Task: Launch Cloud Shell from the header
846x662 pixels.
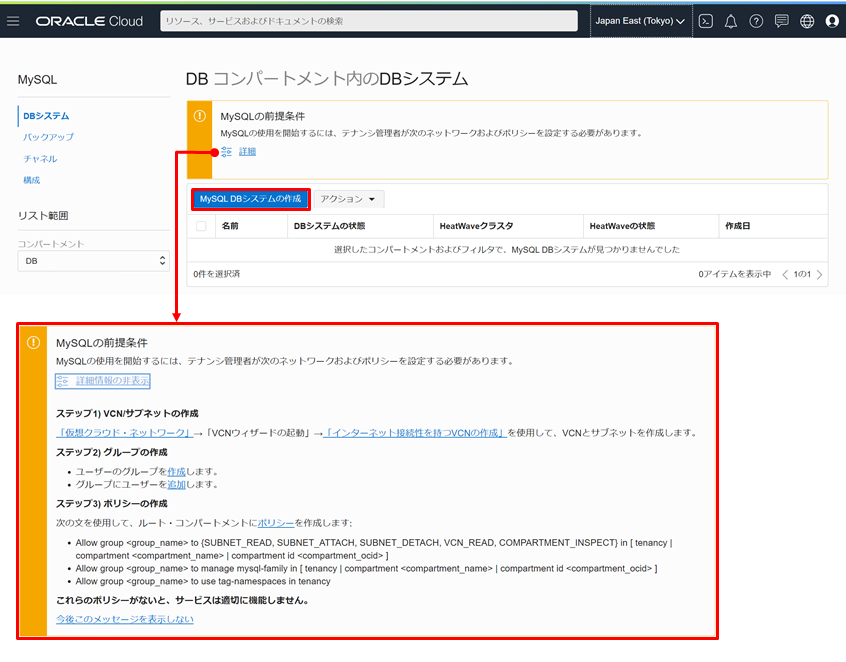Action: click(x=706, y=21)
